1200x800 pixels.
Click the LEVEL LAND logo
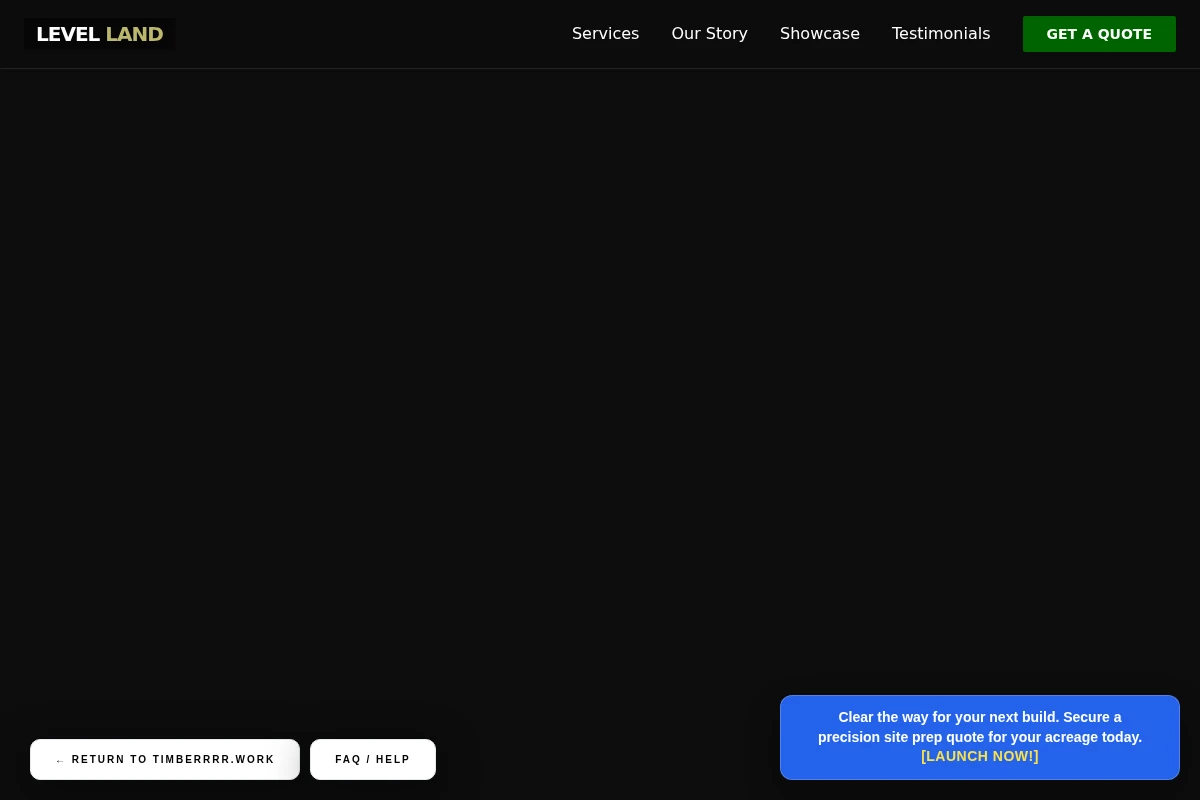100,34
